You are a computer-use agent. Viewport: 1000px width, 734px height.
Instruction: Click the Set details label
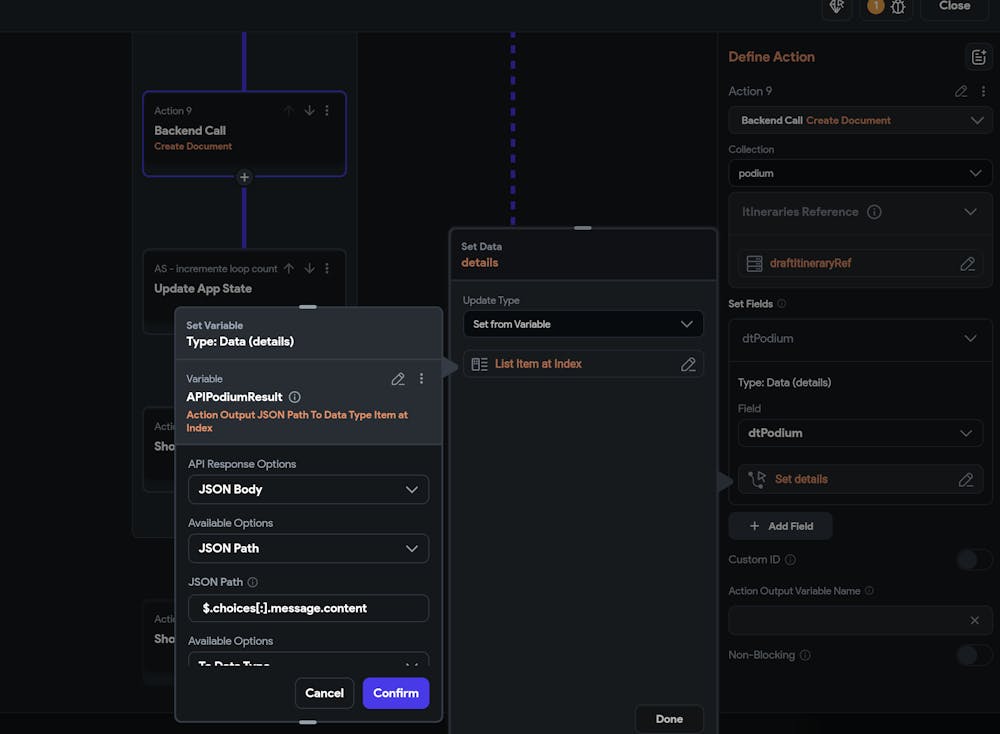(x=801, y=480)
